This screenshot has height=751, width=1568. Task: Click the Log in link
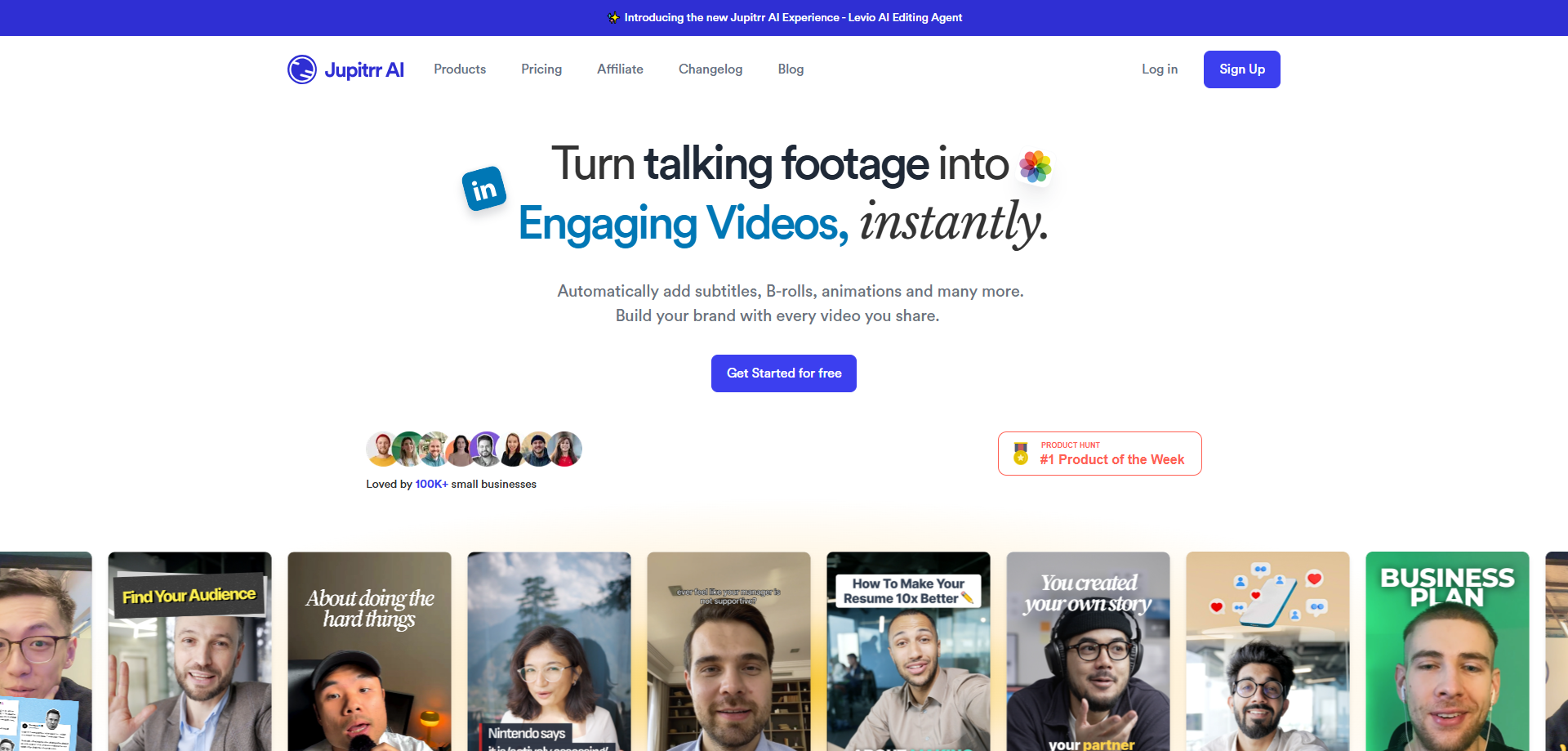coord(1160,69)
